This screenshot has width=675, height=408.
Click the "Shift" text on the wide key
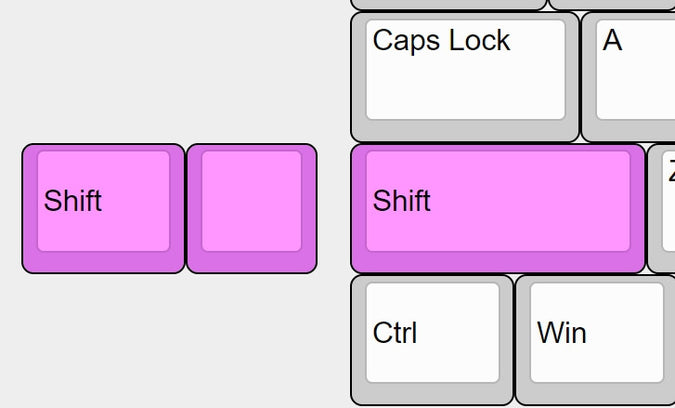[402, 201]
